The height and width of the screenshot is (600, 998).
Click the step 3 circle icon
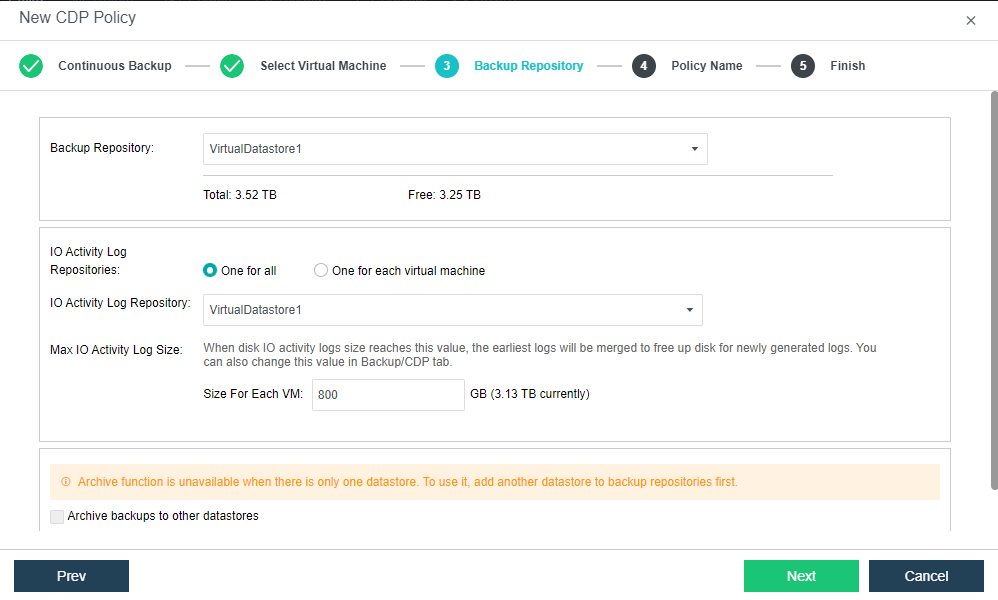[x=447, y=66]
